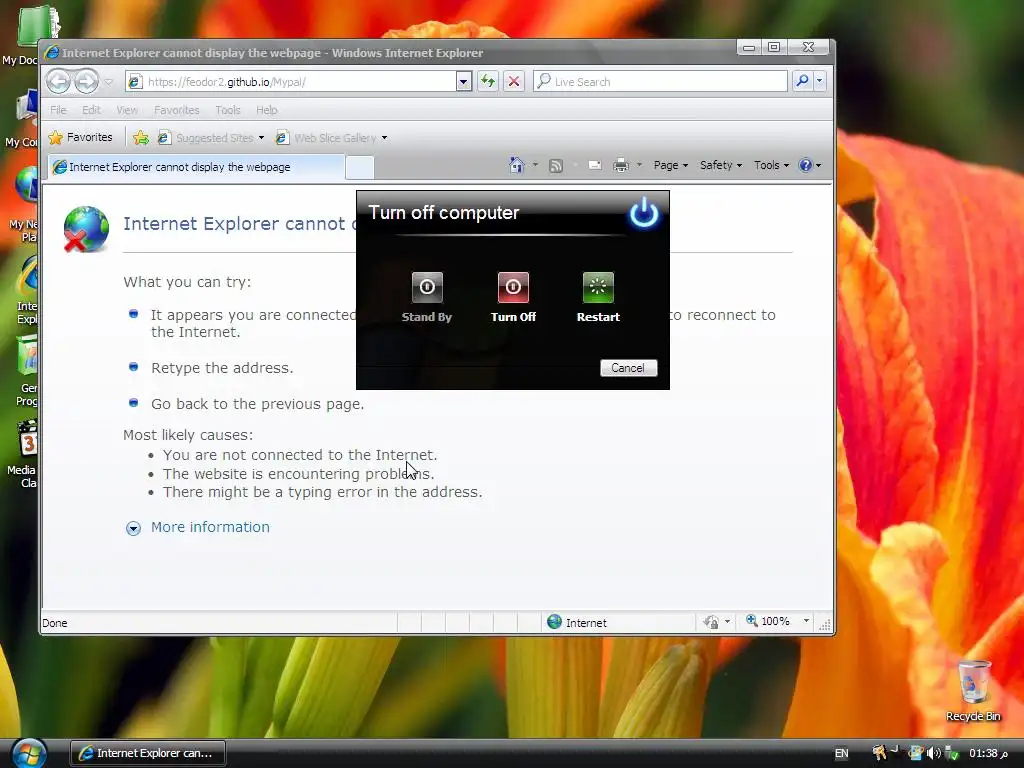Click the RSS feeds icon
The height and width of the screenshot is (768, 1024).
556,165
